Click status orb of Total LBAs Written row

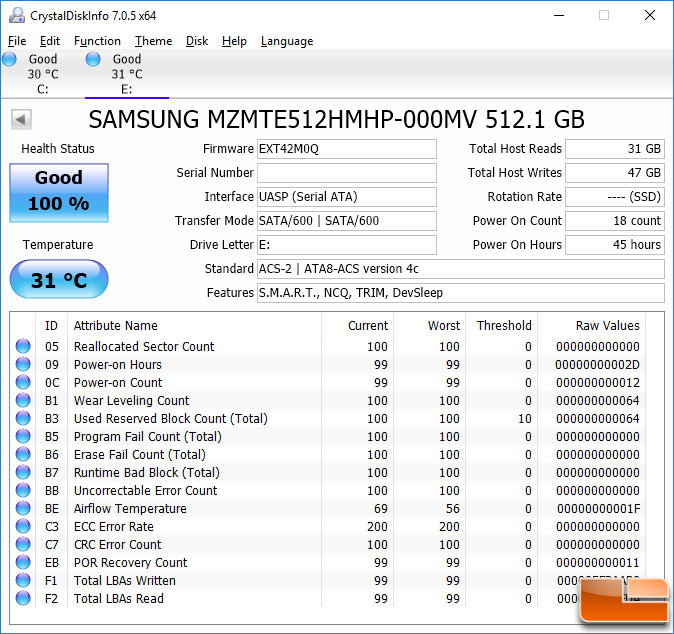coord(23,580)
